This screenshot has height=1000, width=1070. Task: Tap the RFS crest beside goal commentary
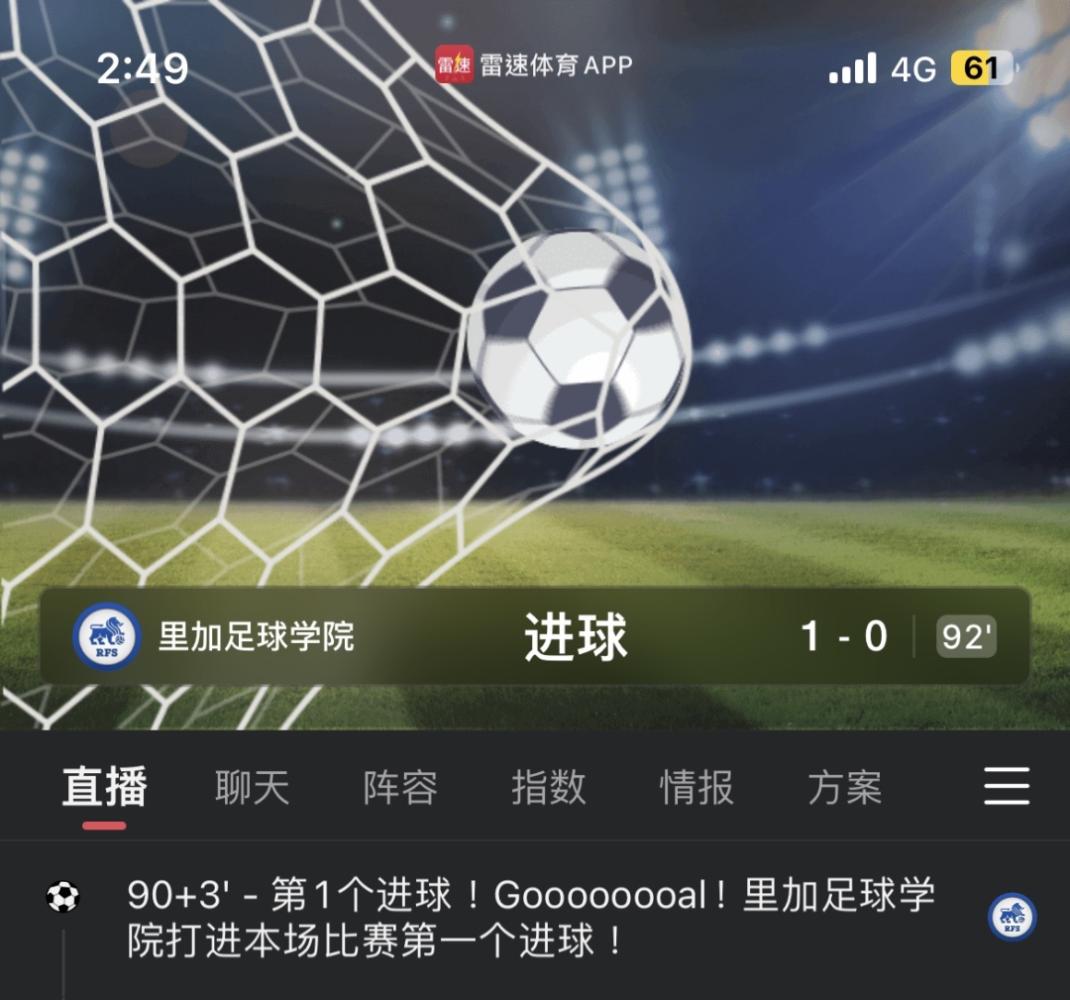(x=1012, y=917)
